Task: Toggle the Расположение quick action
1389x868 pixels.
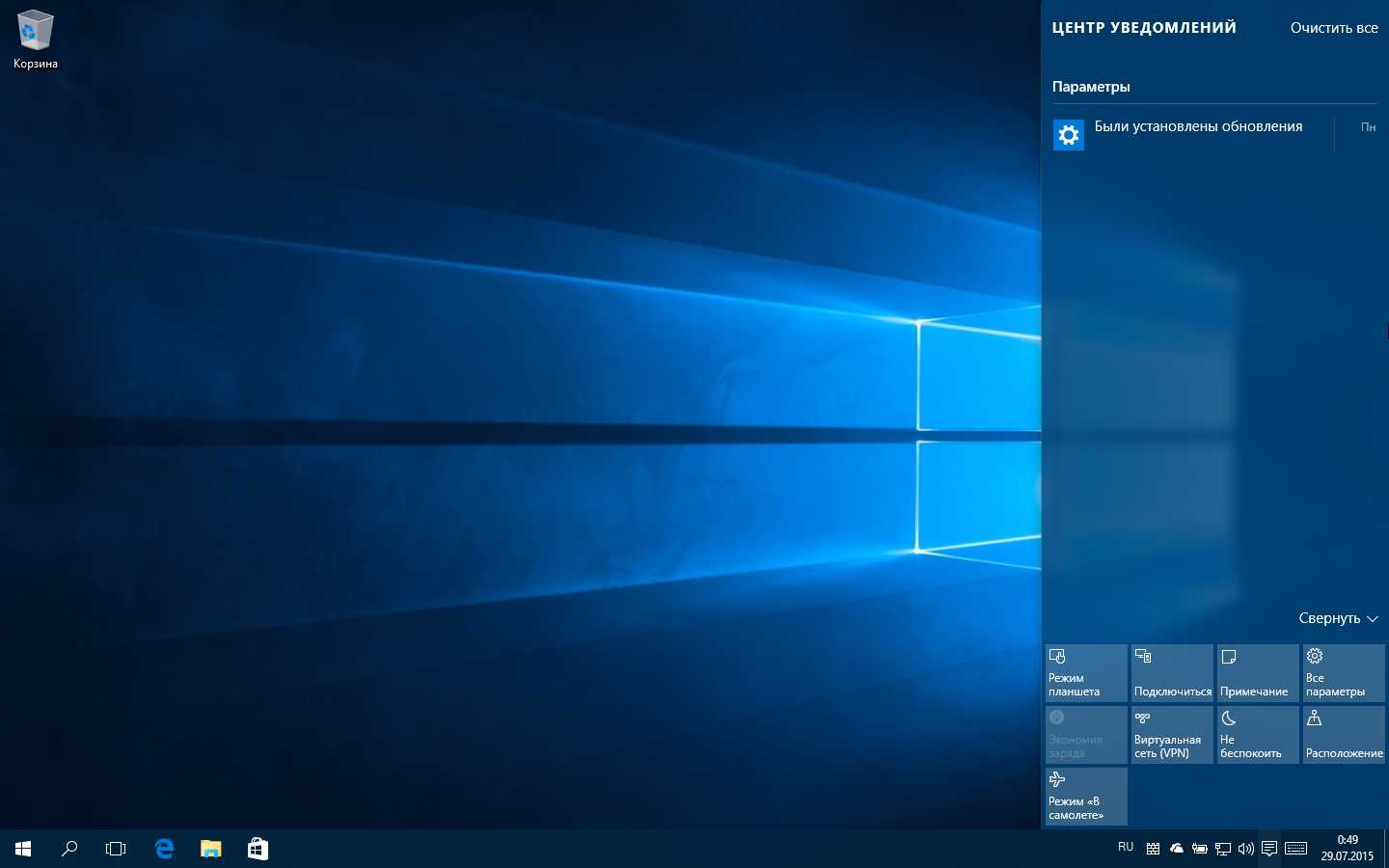Action: click(1344, 735)
